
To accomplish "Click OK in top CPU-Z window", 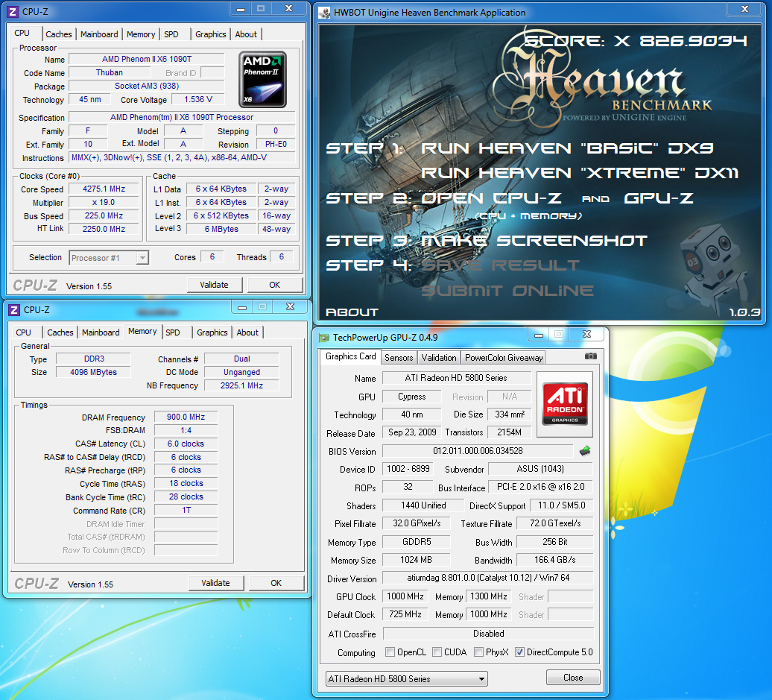I will pyautogui.click(x=275, y=285).
